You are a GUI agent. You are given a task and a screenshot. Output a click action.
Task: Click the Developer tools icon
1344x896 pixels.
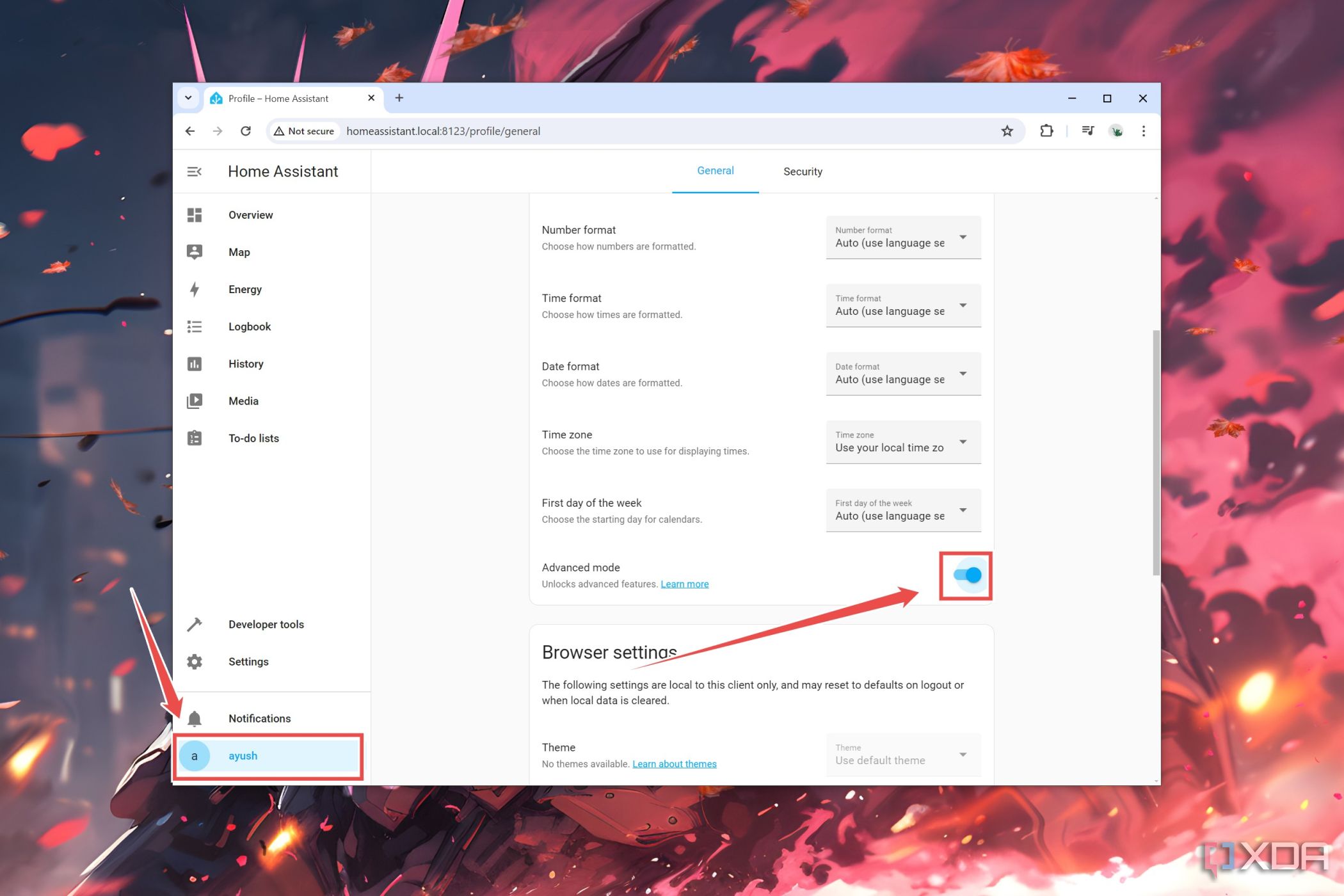coord(196,623)
